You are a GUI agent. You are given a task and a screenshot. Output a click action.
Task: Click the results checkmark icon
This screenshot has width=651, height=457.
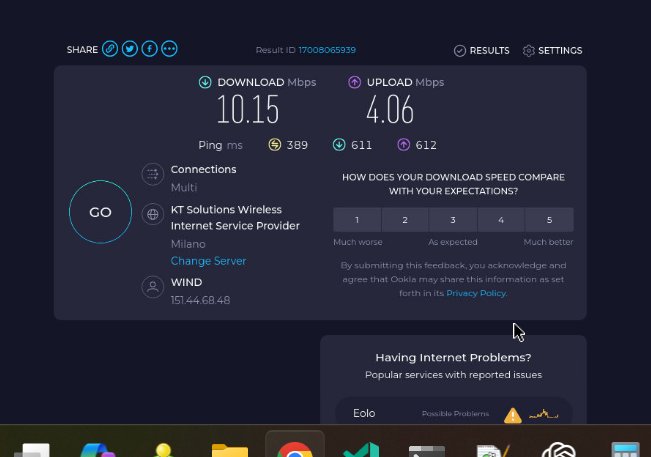click(x=460, y=51)
